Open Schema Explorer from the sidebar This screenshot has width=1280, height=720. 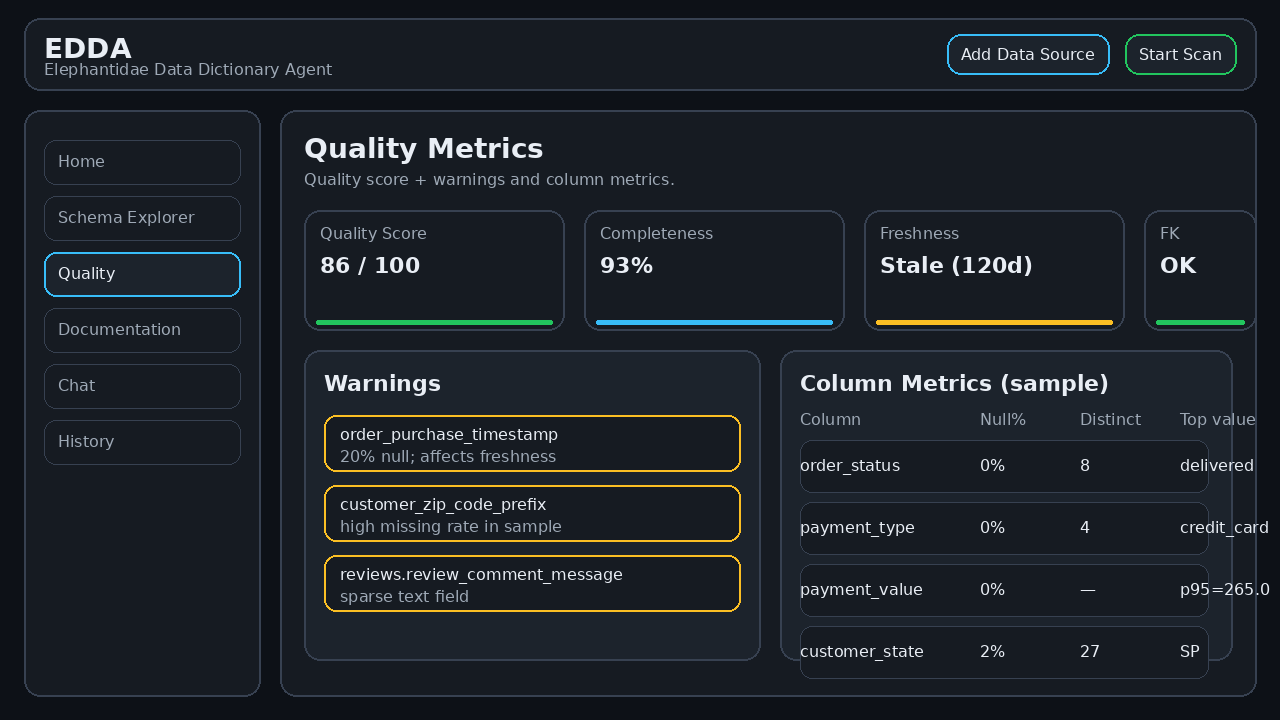click(x=142, y=218)
